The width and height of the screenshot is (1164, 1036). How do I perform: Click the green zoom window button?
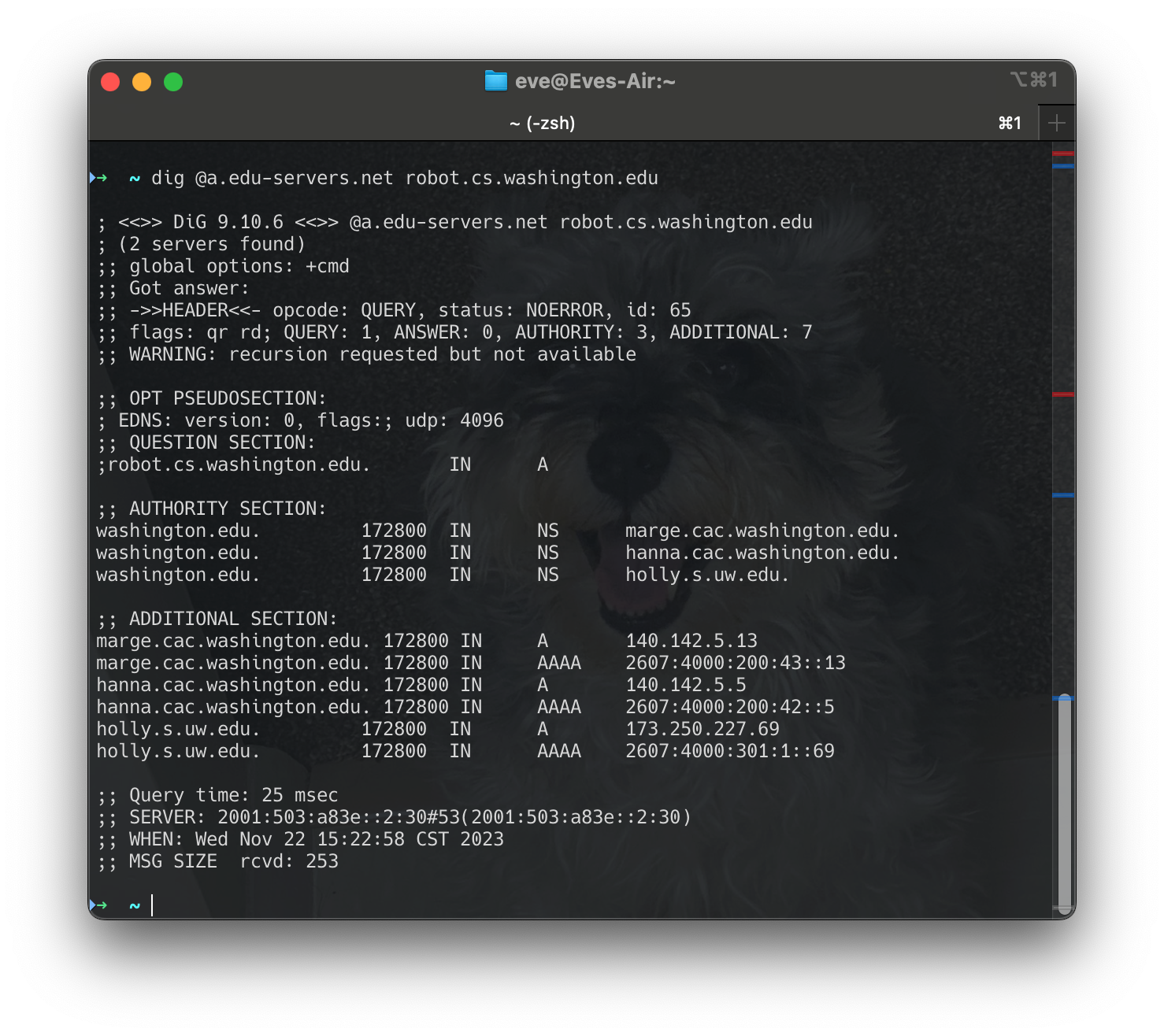pyautogui.click(x=173, y=80)
